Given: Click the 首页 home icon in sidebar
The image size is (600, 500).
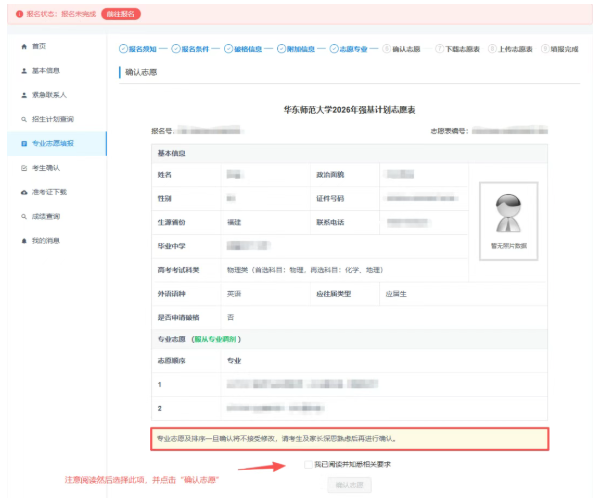Looking at the screenshot, I should (x=24, y=47).
